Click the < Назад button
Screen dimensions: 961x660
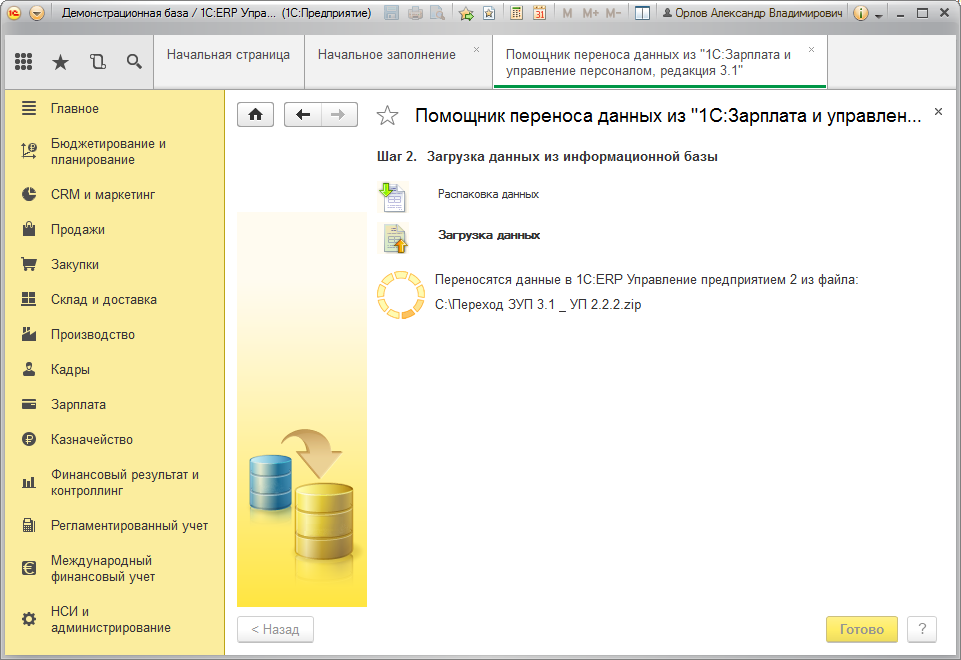(x=275, y=630)
